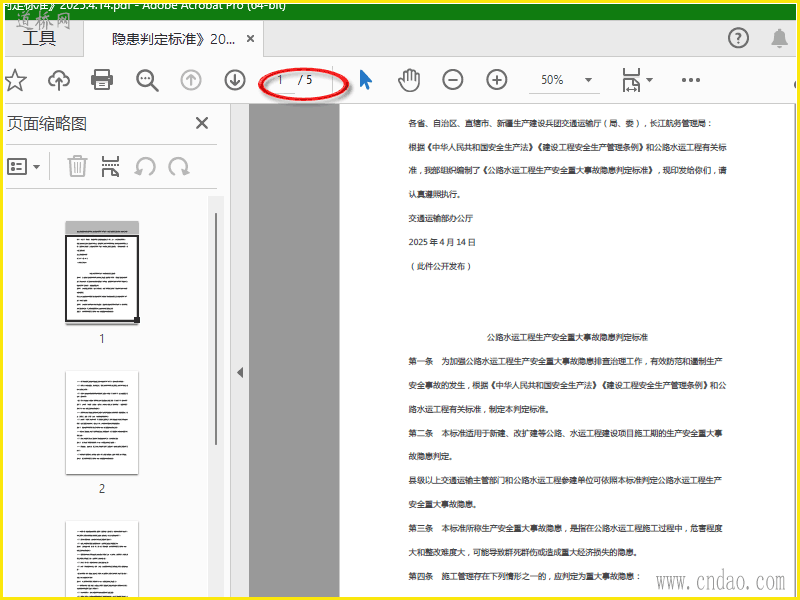Click the bookmark star icon
The height and width of the screenshot is (600, 800).
(x=15, y=81)
